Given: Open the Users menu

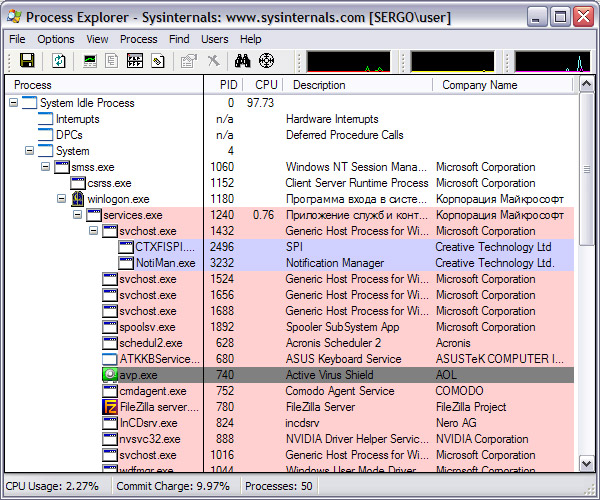Looking at the screenshot, I should pyautogui.click(x=215, y=39).
